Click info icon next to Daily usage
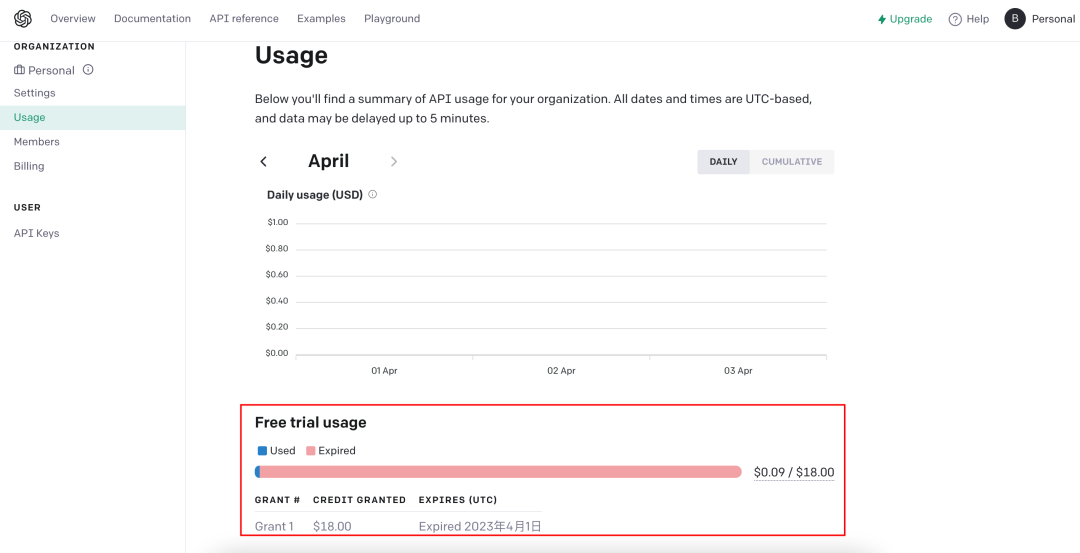This screenshot has width=1080, height=553. [373, 195]
